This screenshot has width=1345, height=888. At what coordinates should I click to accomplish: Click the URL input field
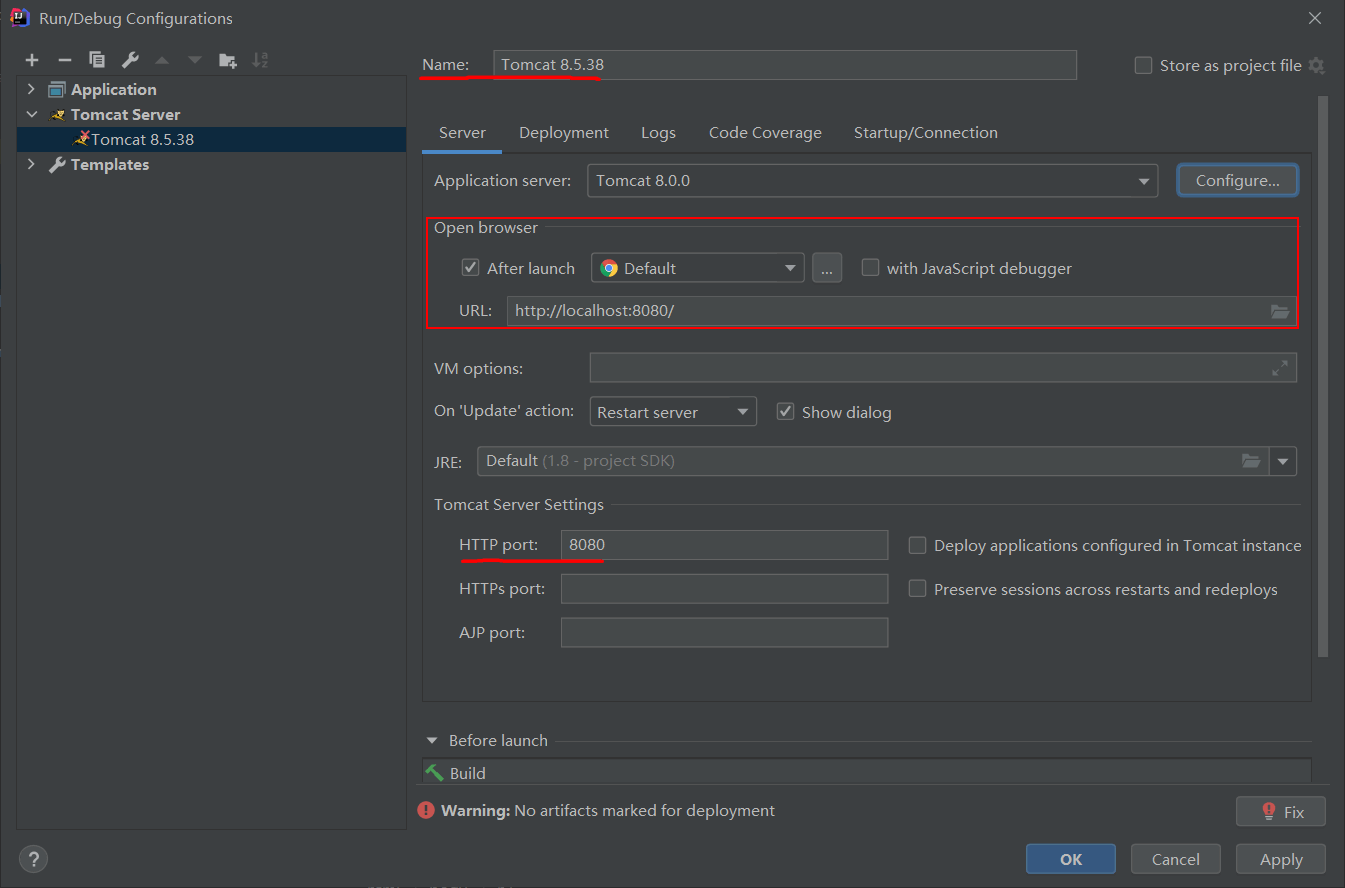coord(902,311)
